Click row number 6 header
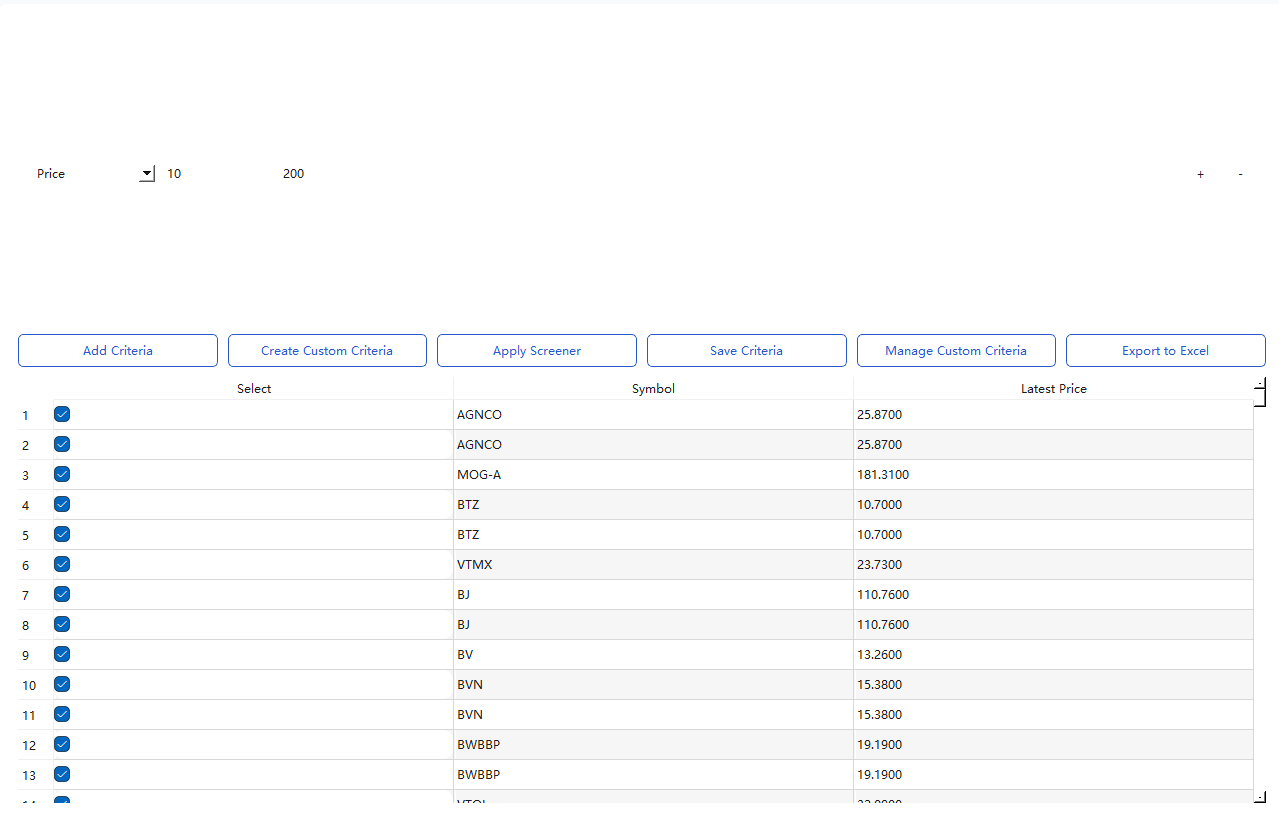This screenshot has width=1279, height=818. click(x=35, y=565)
